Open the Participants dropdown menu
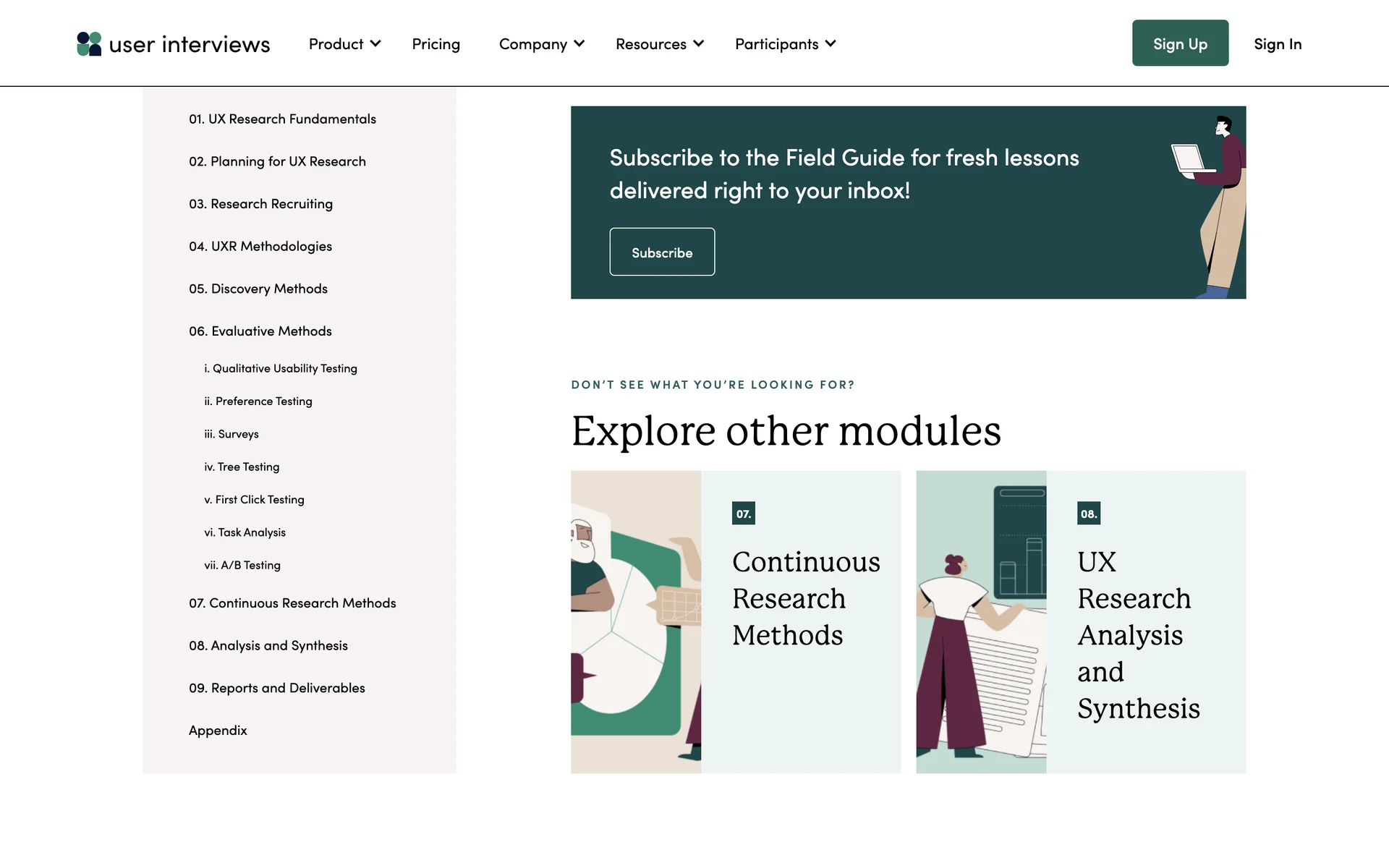Screen dimensions: 1389x868 (785, 44)
